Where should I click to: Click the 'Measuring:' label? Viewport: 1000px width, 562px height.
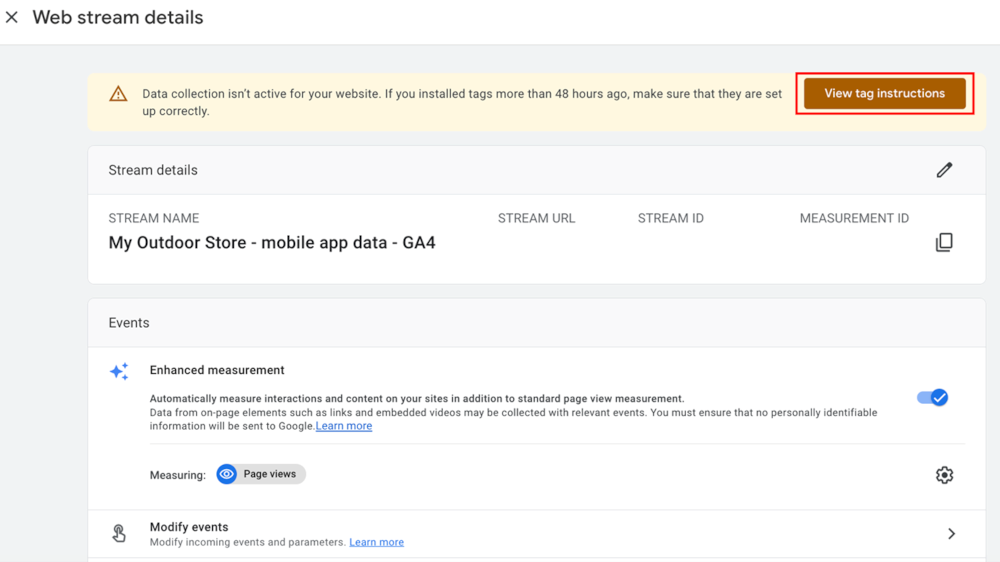(178, 475)
